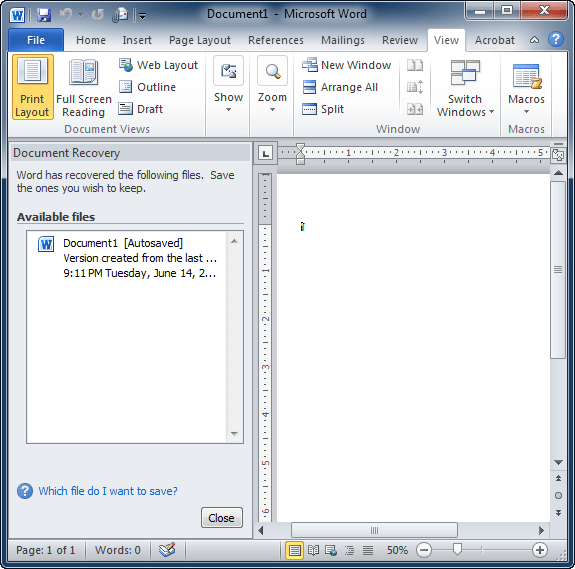Open the Switch Windows dropdown
575x569 pixels.
pos(465,88)
